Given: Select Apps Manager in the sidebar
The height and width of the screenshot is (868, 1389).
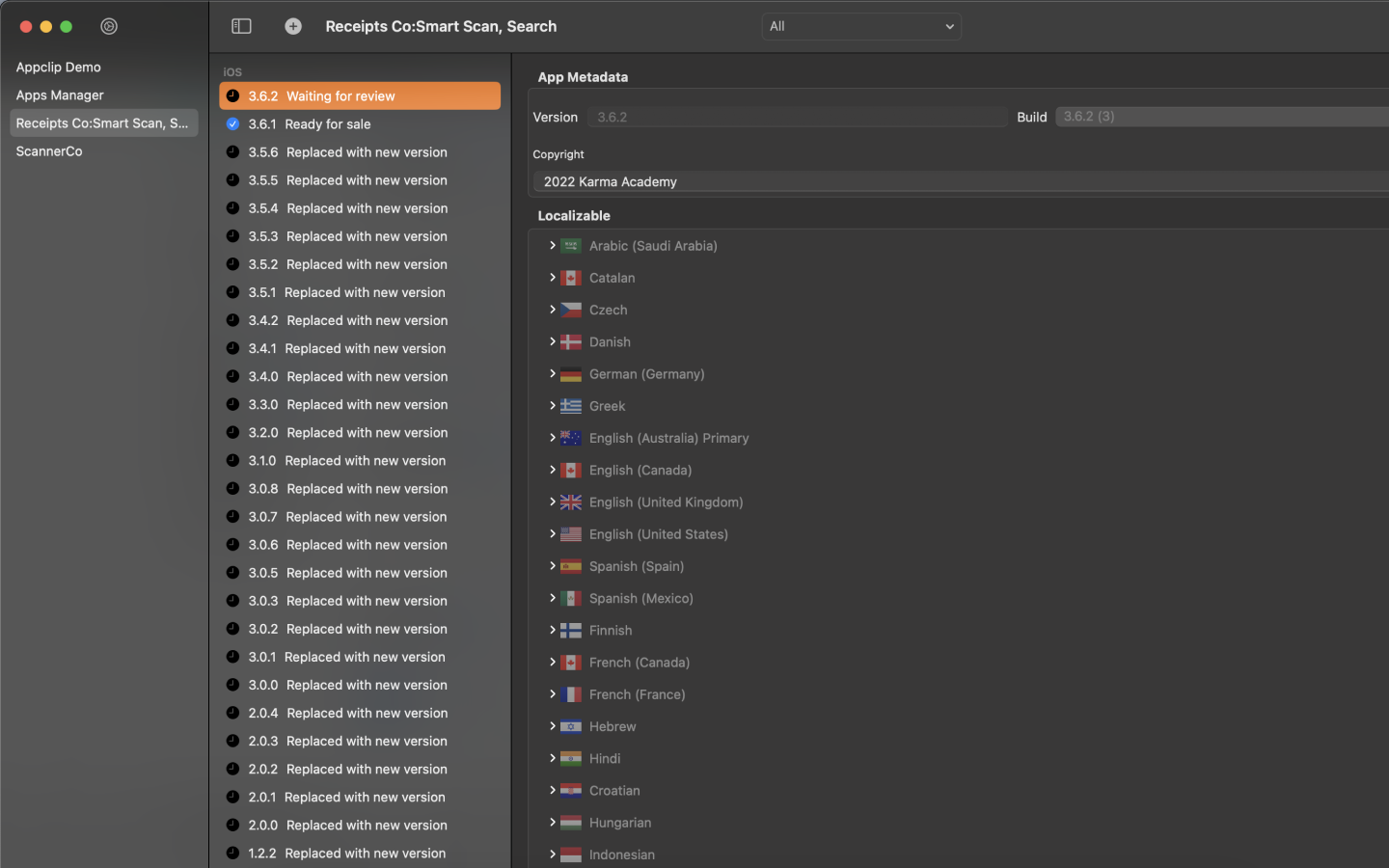Looking at the screenshot, I should click(x=104, y=95).
